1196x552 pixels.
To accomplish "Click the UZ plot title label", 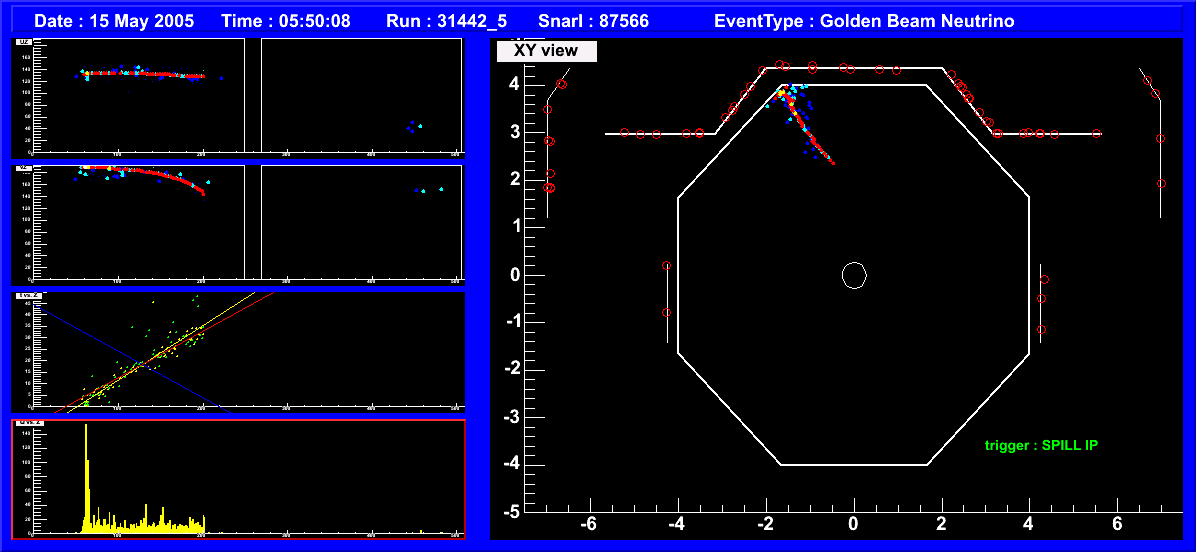I will point(23,42).
